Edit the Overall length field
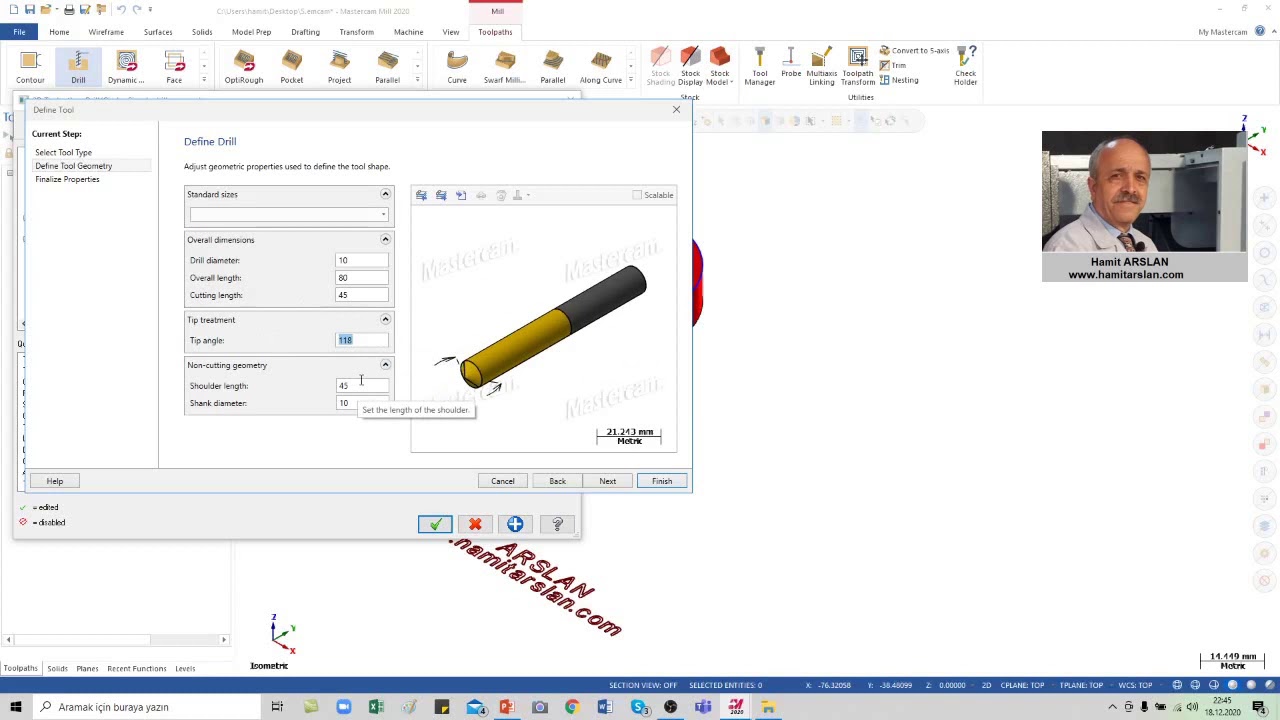Viewport: 1280px width, 720px height. coord(361,278)
